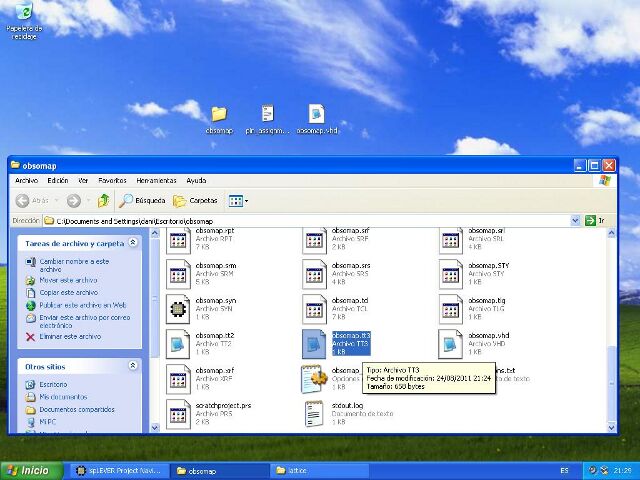Select the obsomap.vhd file icon in the window
640x480 pixels.
point(451,344)
